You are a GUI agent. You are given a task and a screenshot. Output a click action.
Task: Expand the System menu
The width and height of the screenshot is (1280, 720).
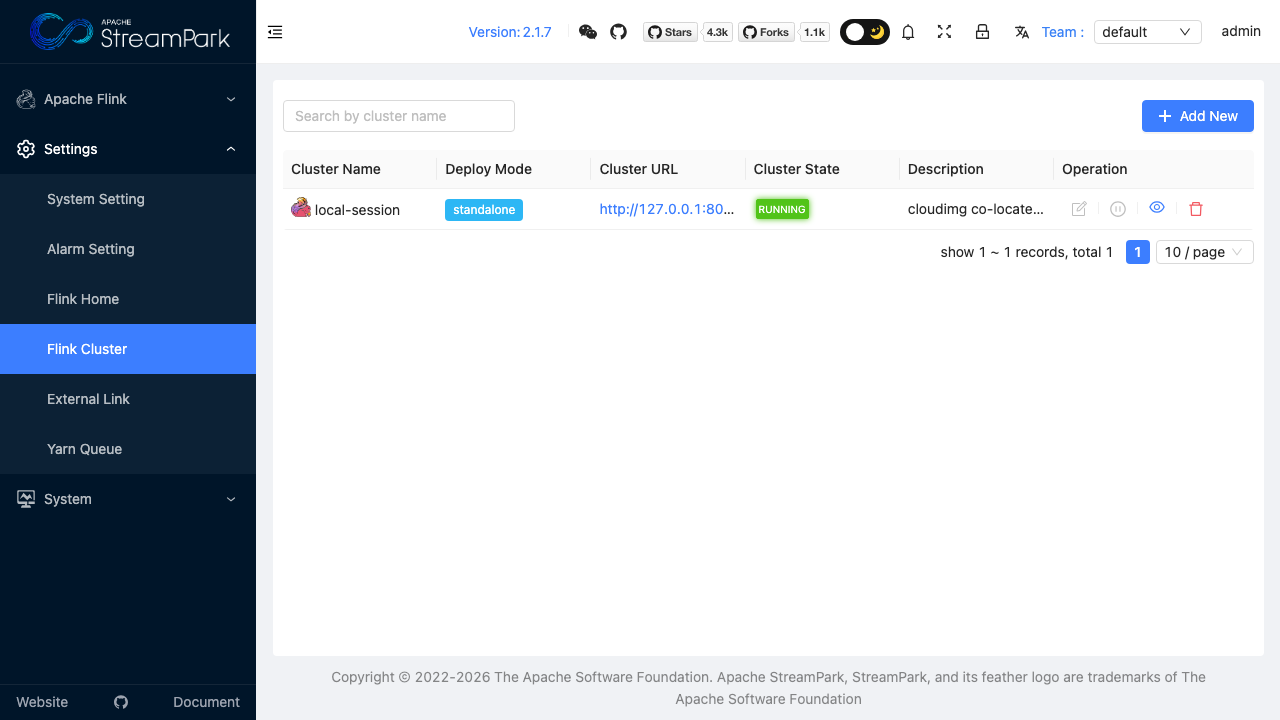128,499
